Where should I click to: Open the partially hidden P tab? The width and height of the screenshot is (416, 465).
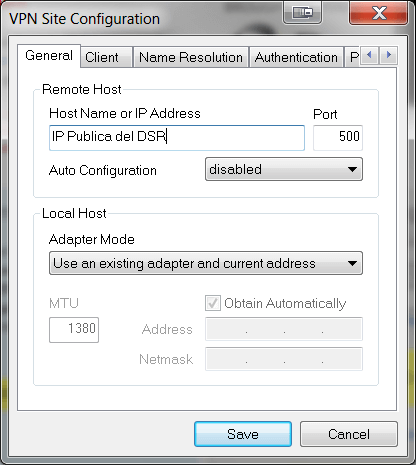click(354, 57)
